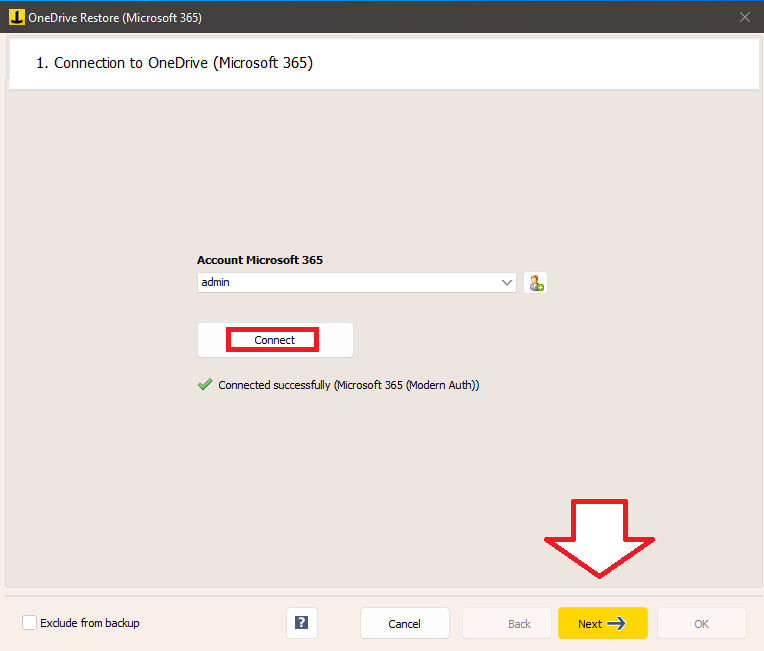Click the disabled OK button

click(701, 623)
